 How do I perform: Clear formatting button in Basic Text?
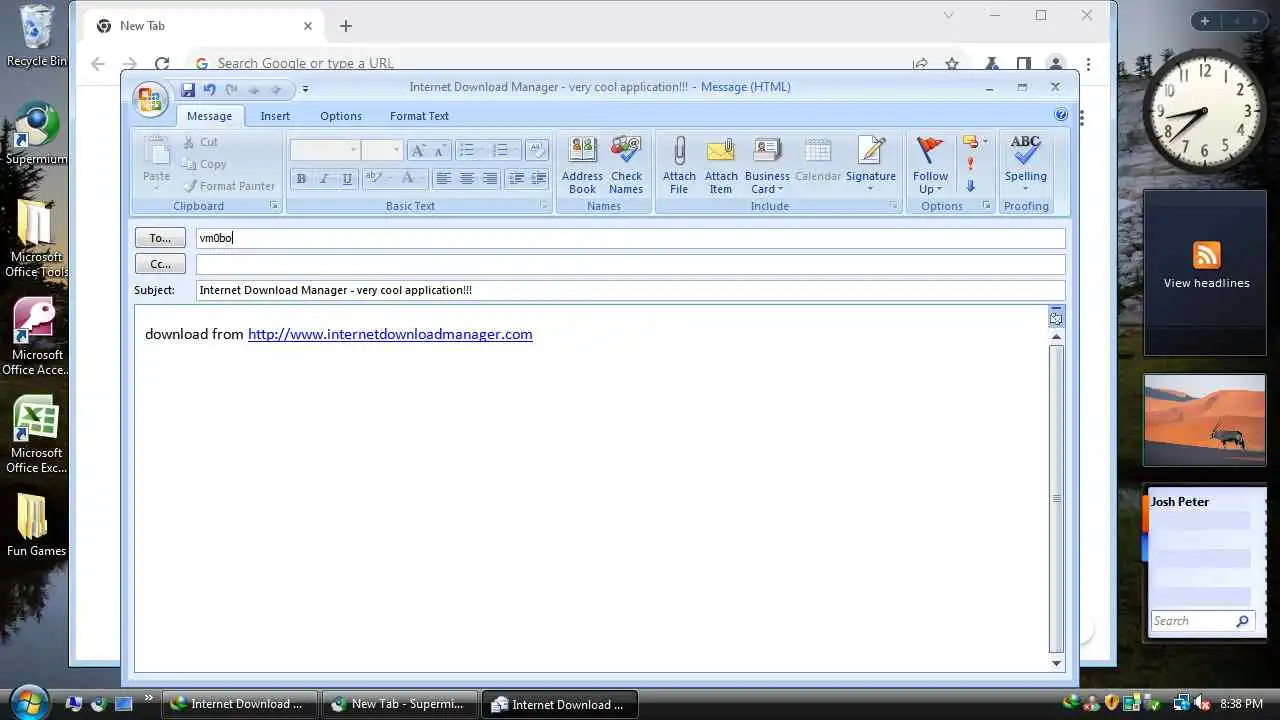coord(537,150)
